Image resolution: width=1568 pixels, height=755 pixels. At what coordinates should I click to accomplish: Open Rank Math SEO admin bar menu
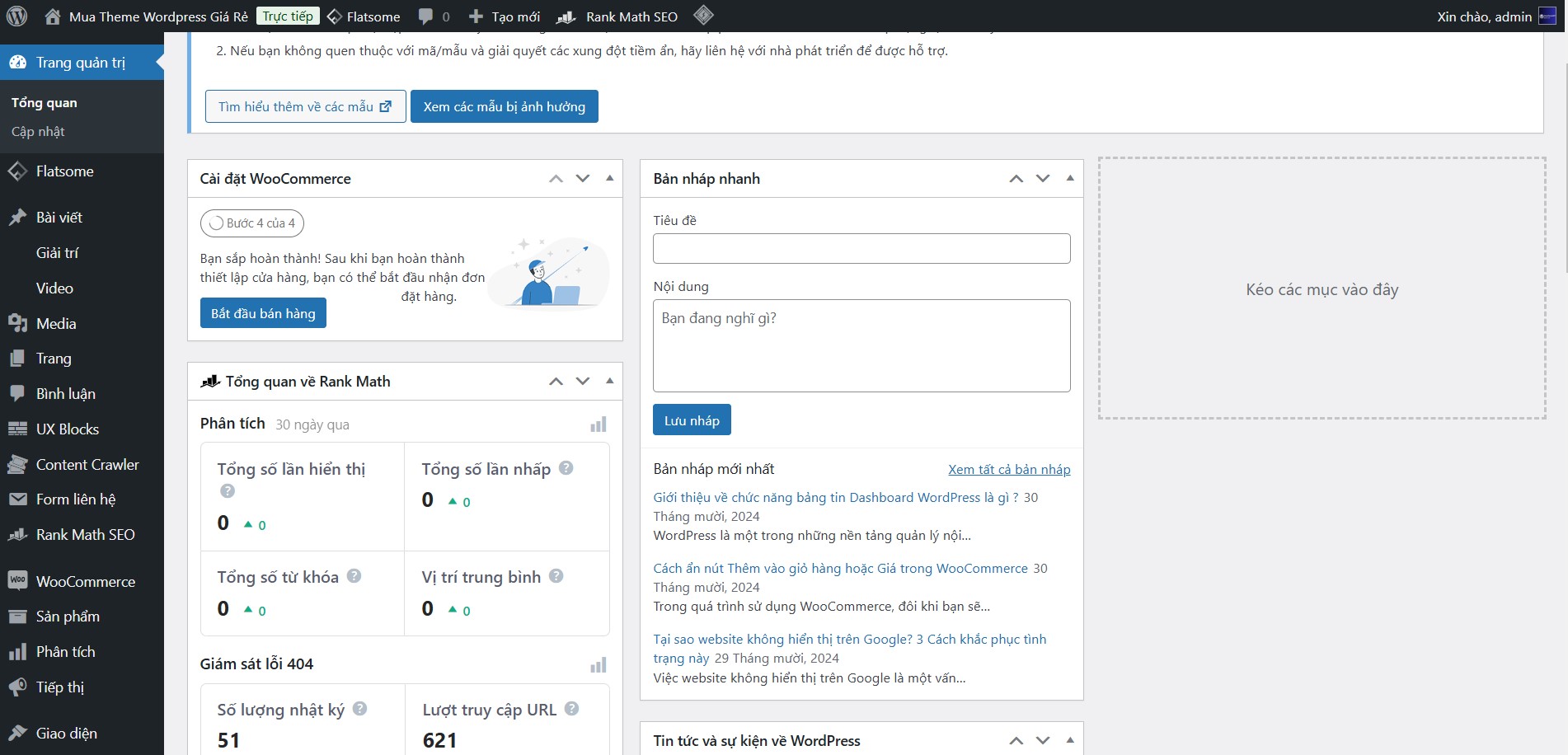(x=617, y=16)
